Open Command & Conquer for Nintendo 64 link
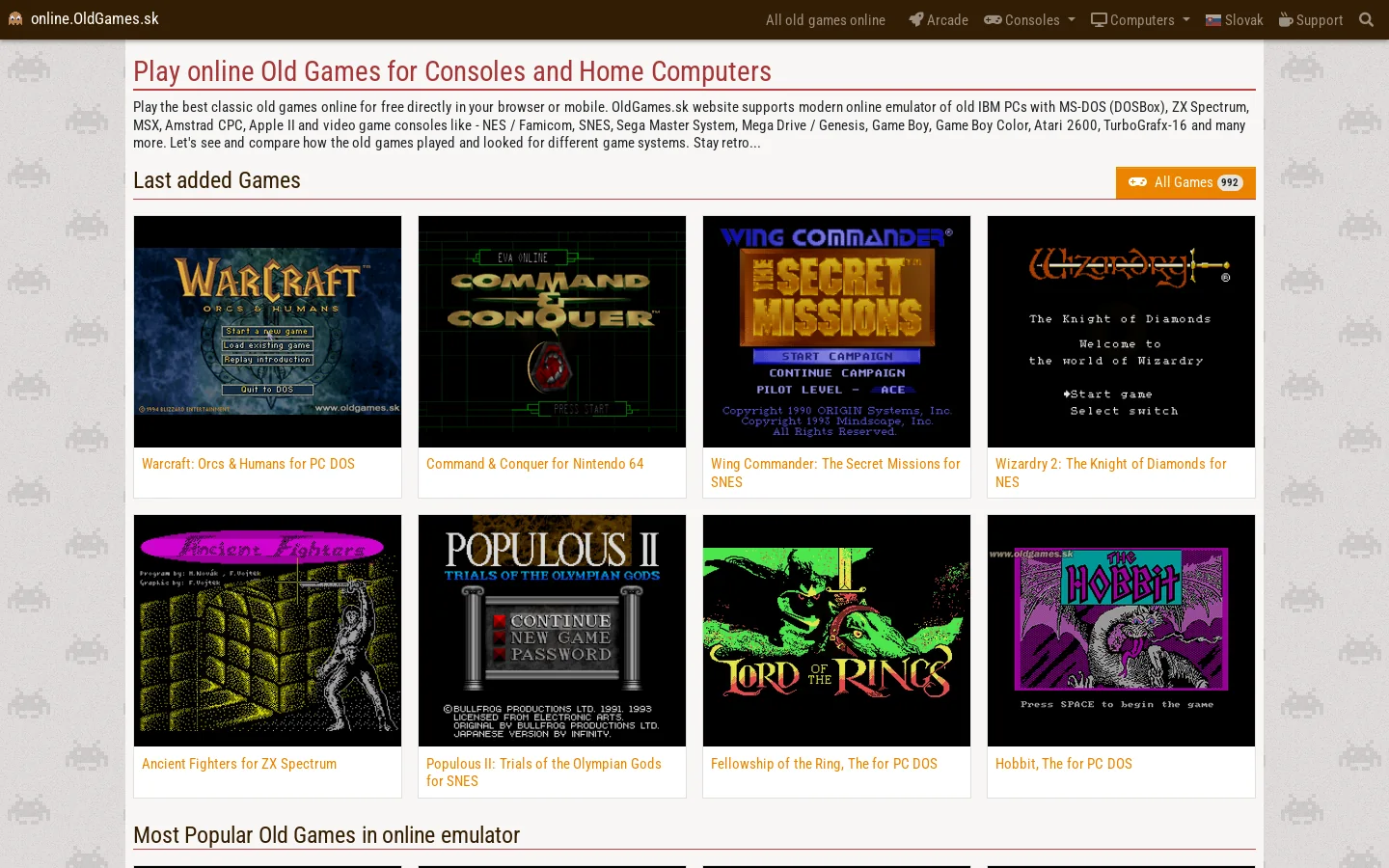The width and height of the screenshot is (1389, 868). coord(534,464)
